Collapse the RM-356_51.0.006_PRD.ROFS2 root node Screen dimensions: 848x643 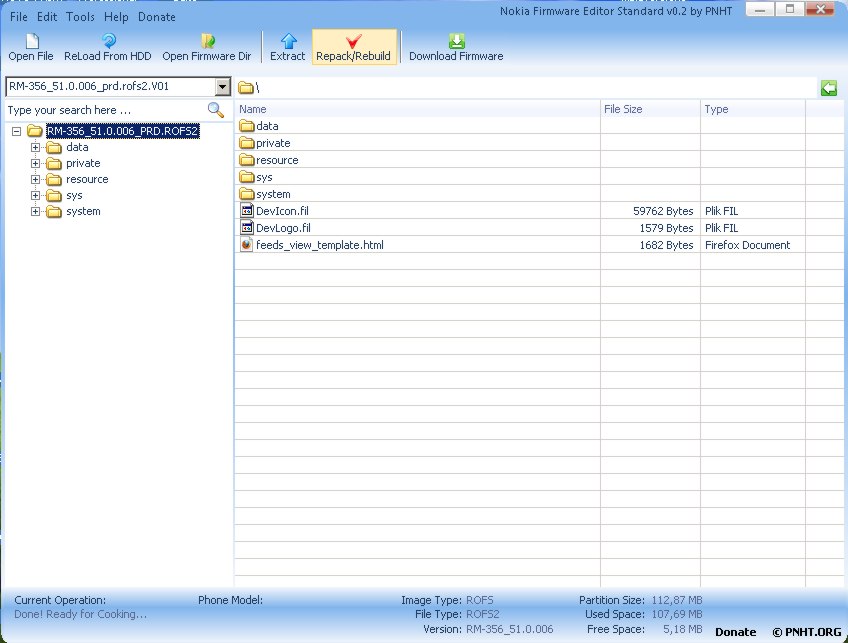[17, 131]
